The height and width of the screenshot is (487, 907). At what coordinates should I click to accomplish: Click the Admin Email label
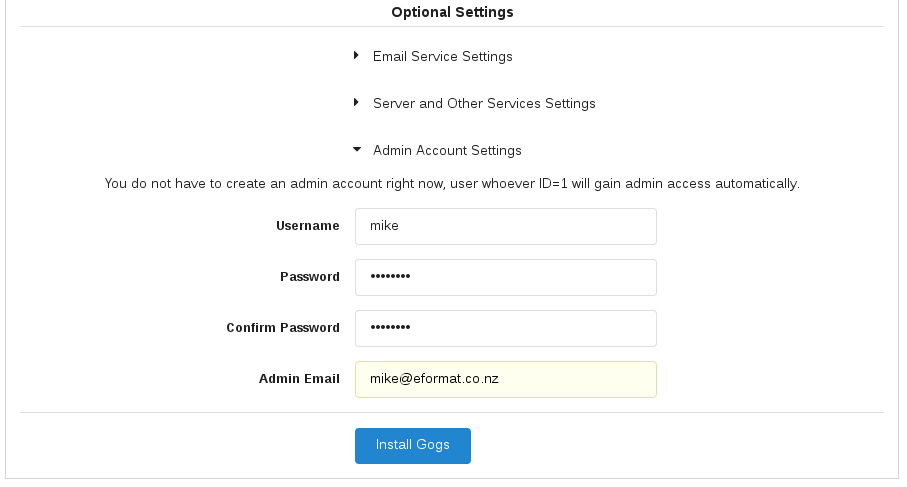point(299,379)
